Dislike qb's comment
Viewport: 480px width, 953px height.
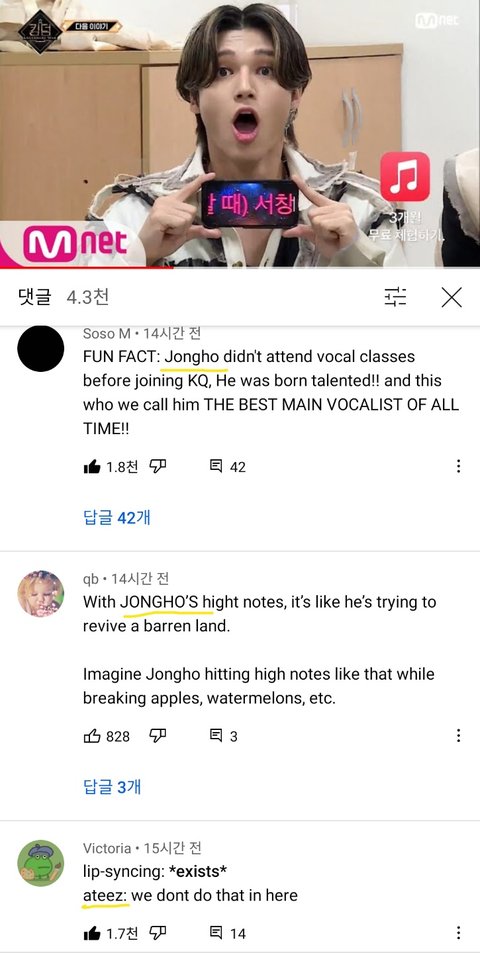[x=158, y=736]
